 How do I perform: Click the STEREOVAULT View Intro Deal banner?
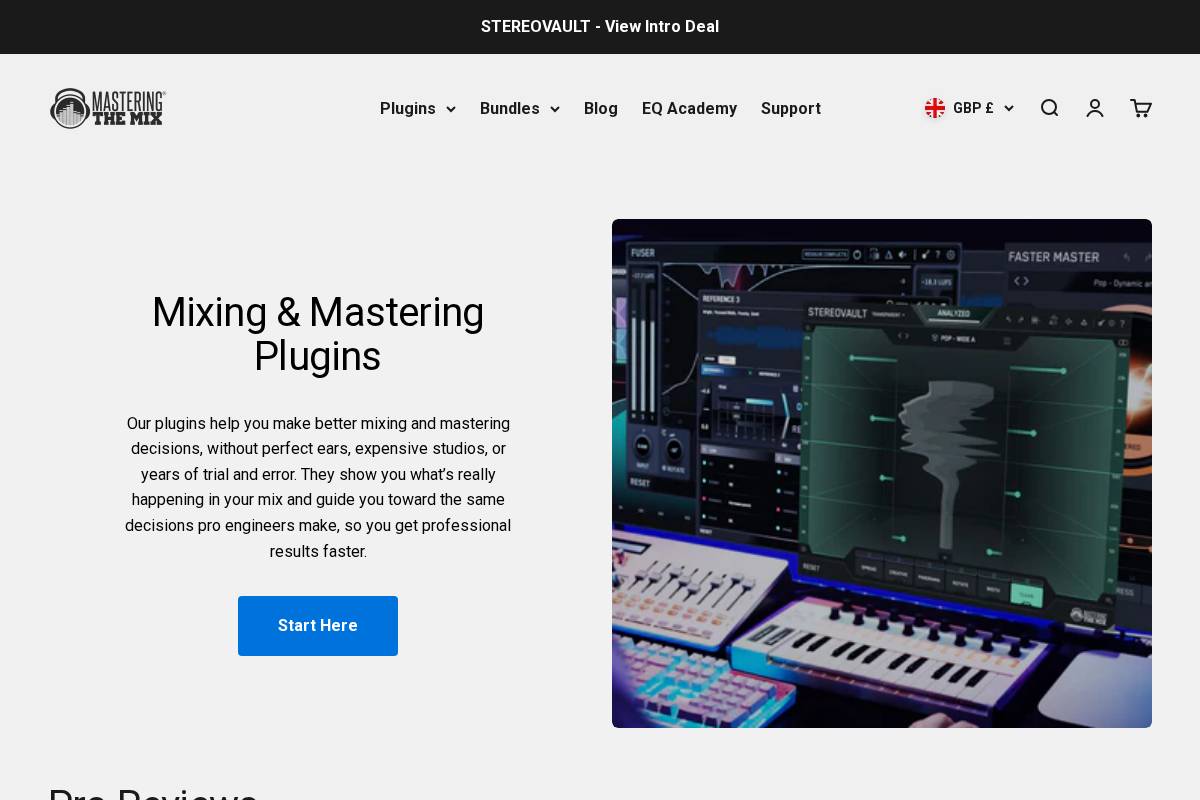[x=600, y=27]
